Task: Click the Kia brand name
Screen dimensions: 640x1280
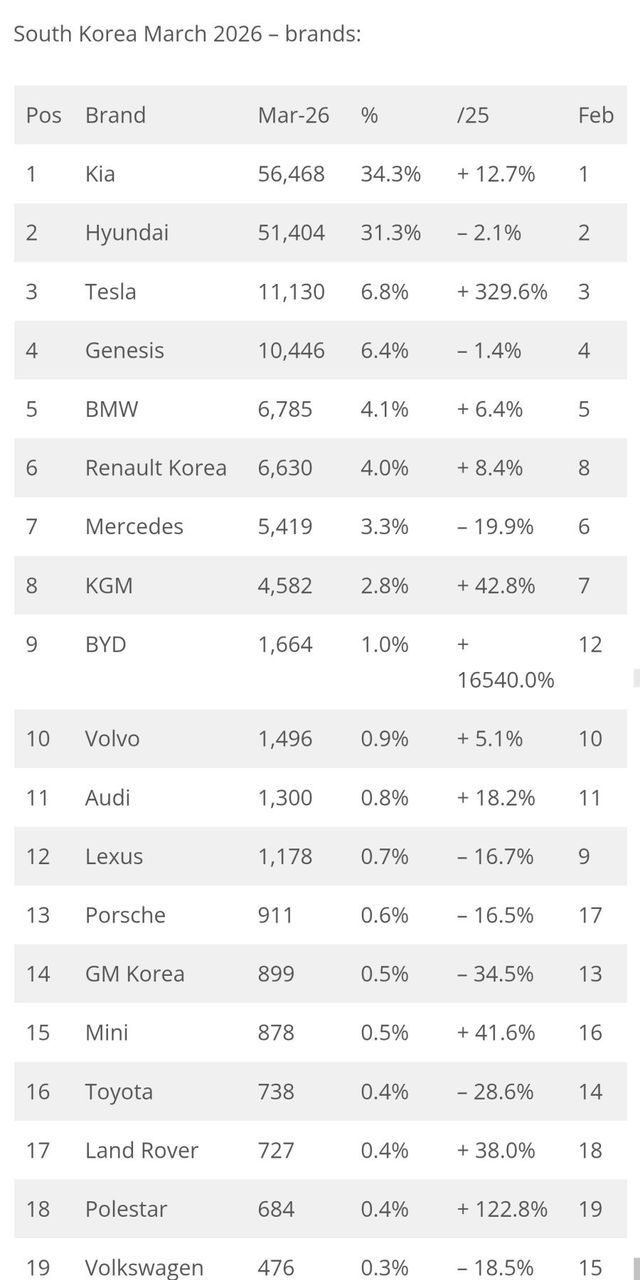Action: 100,174
